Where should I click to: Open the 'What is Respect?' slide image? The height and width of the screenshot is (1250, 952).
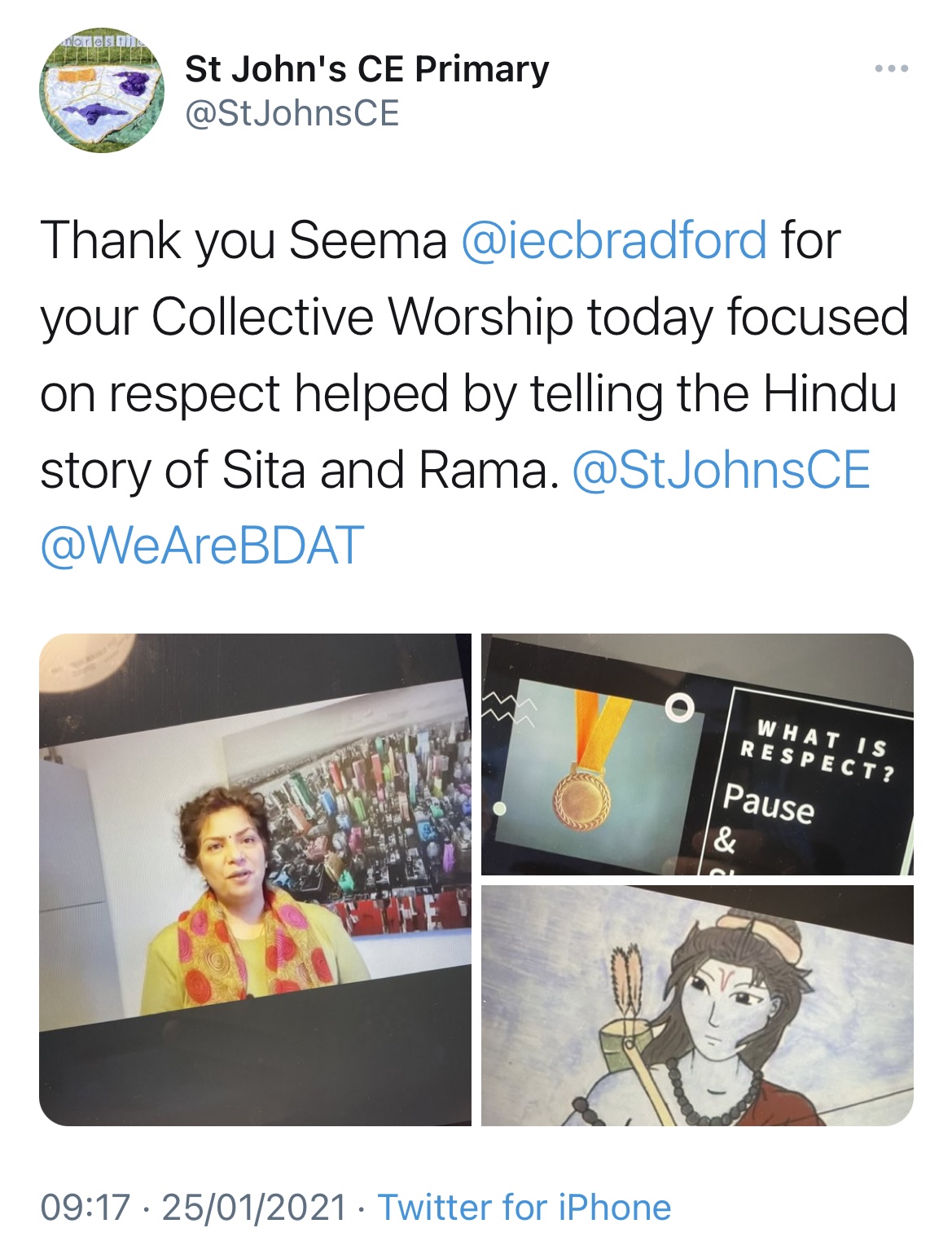(697, 754)
